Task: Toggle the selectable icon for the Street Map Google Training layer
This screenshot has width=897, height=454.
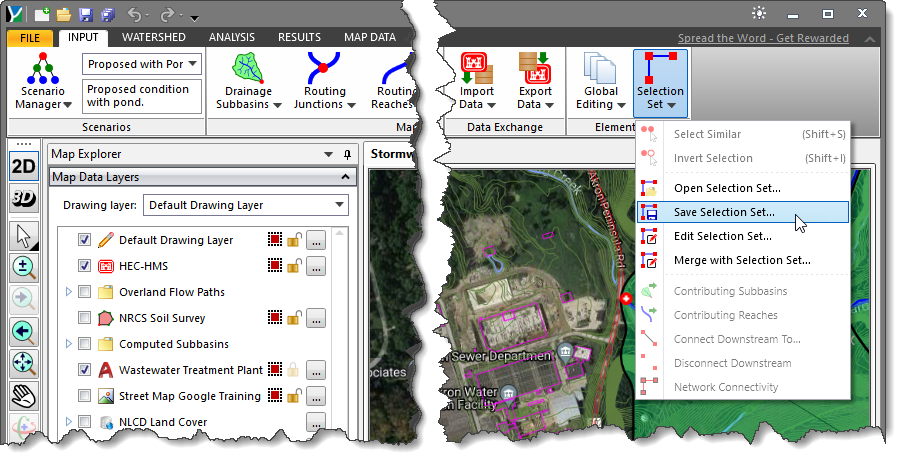Action: click(x=275, y=396)
